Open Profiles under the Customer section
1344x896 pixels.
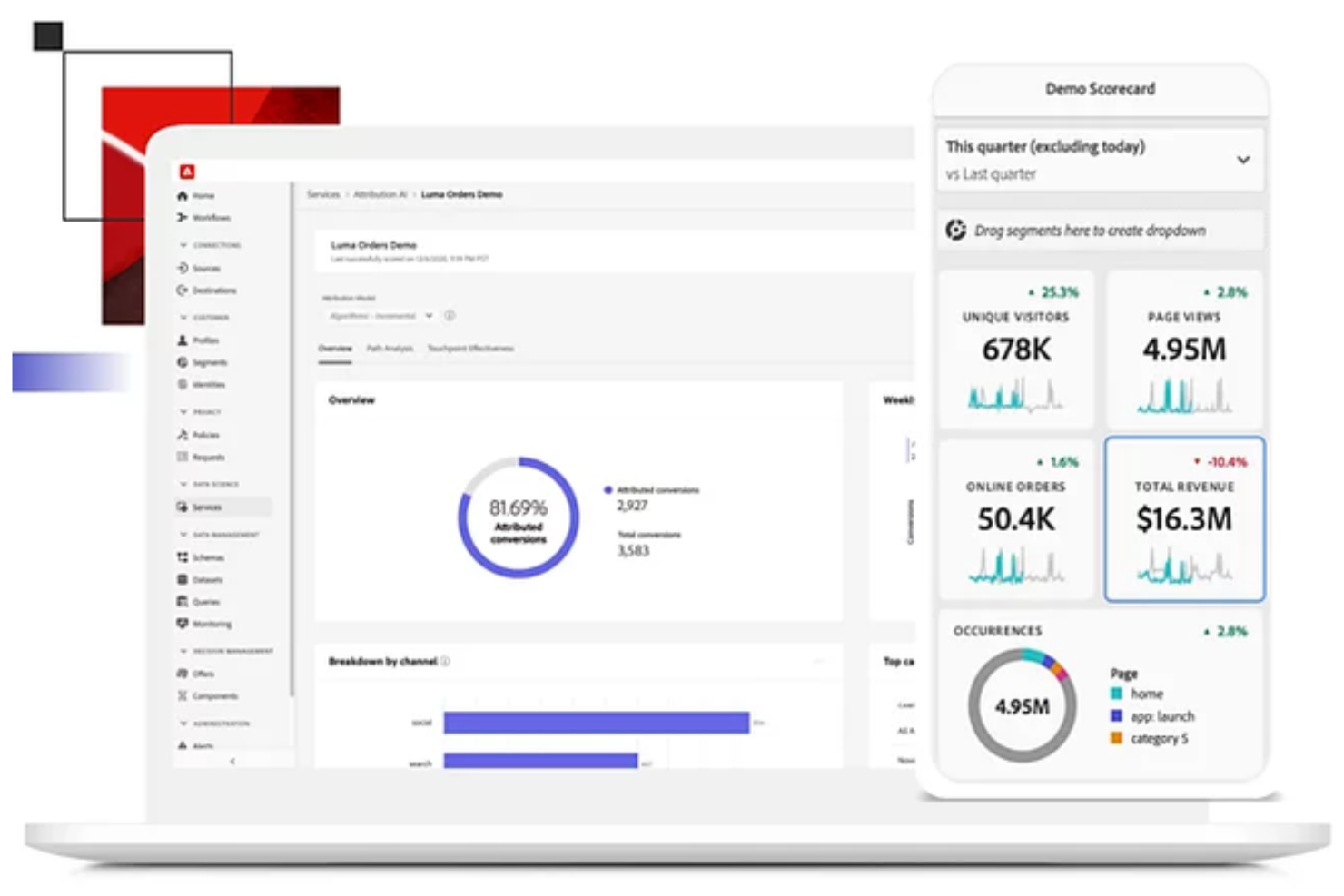204,340
